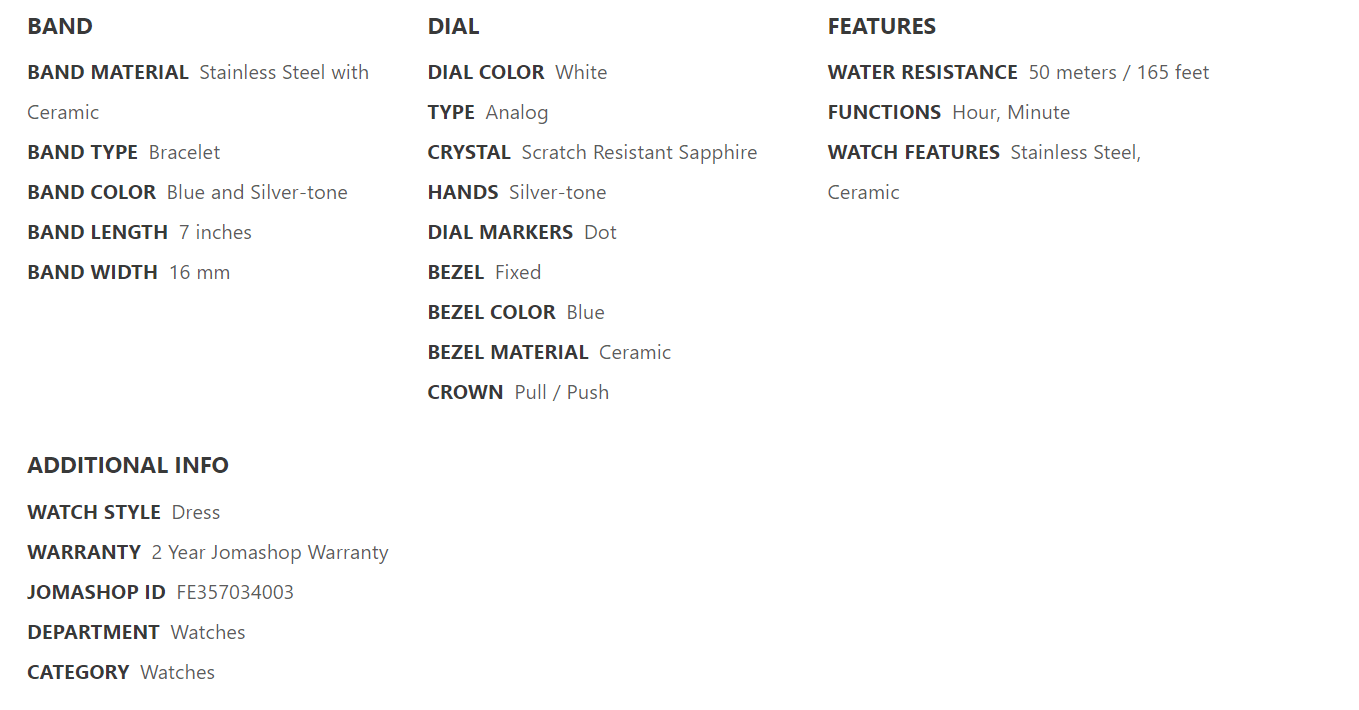Click 'Blue and Silver-tone' band color value
Image resolution: width=1359 pixels, height=710 pixels.
(x=257, y=192)
